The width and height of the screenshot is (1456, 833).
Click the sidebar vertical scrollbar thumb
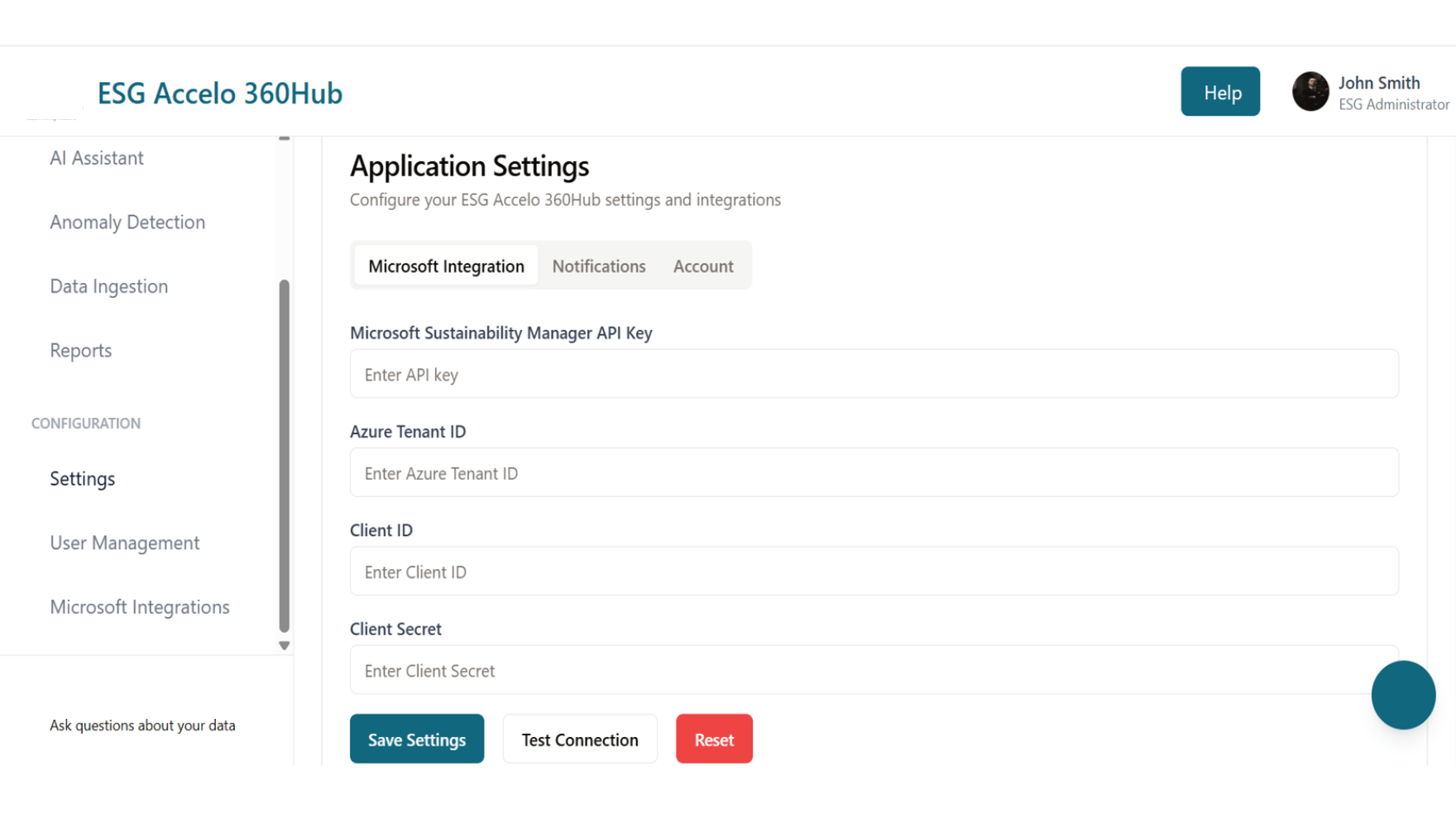pyautogui.click(x=285, y=456)
